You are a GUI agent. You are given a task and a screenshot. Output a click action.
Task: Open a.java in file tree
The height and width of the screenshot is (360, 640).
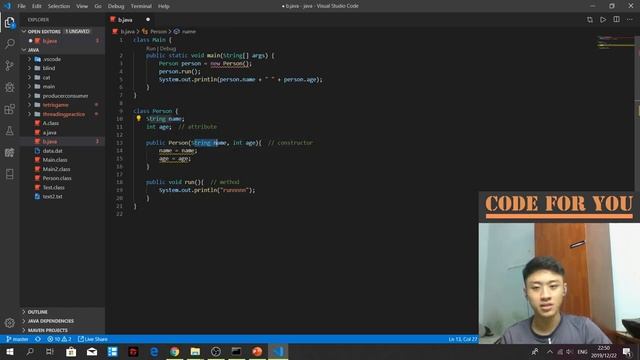[62, 132]
